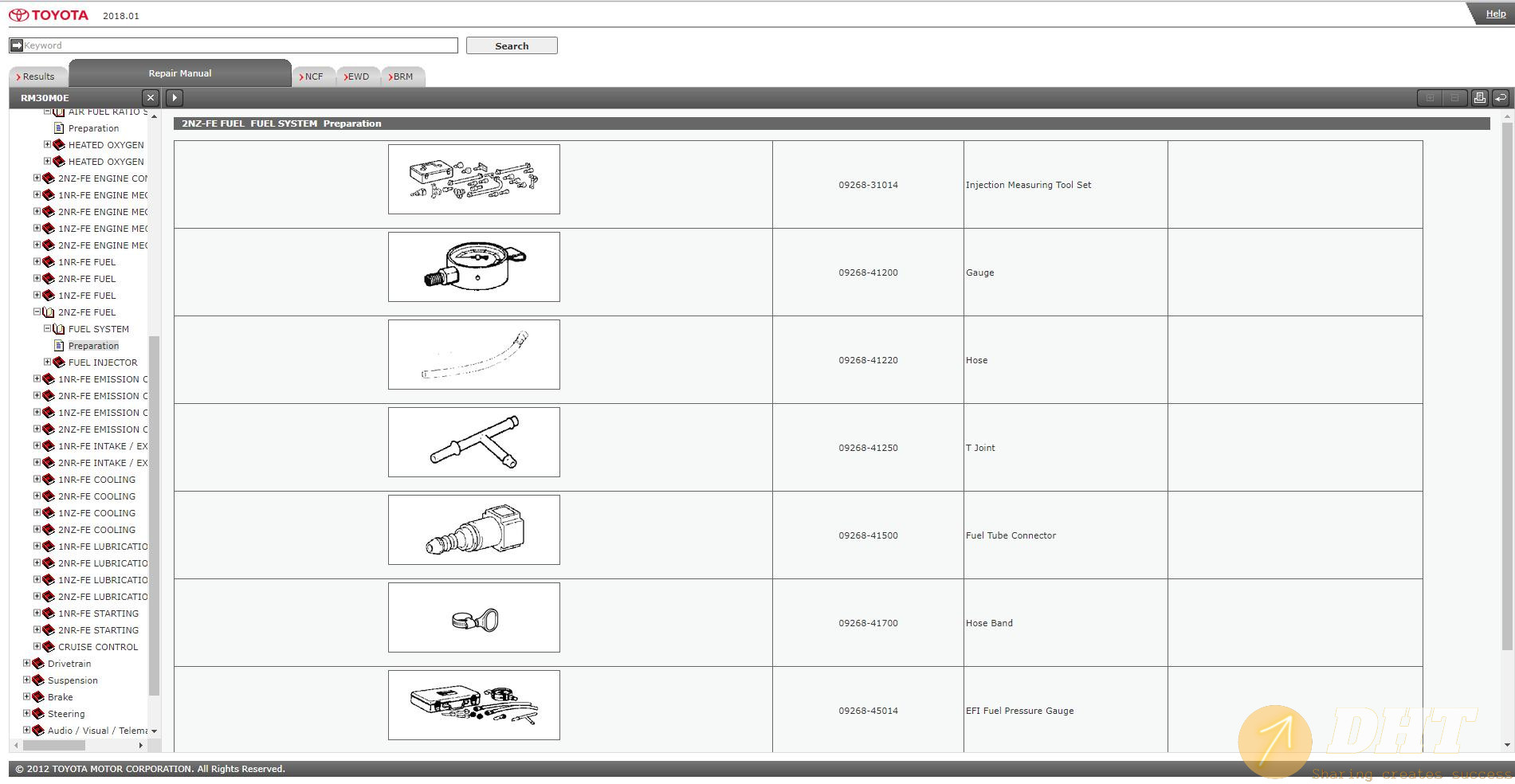Image resolution: width=1515 pixels, height=784 pixels.
Task: Click the content pane scroll-down arrow
Action: [x=1506, y=745]
